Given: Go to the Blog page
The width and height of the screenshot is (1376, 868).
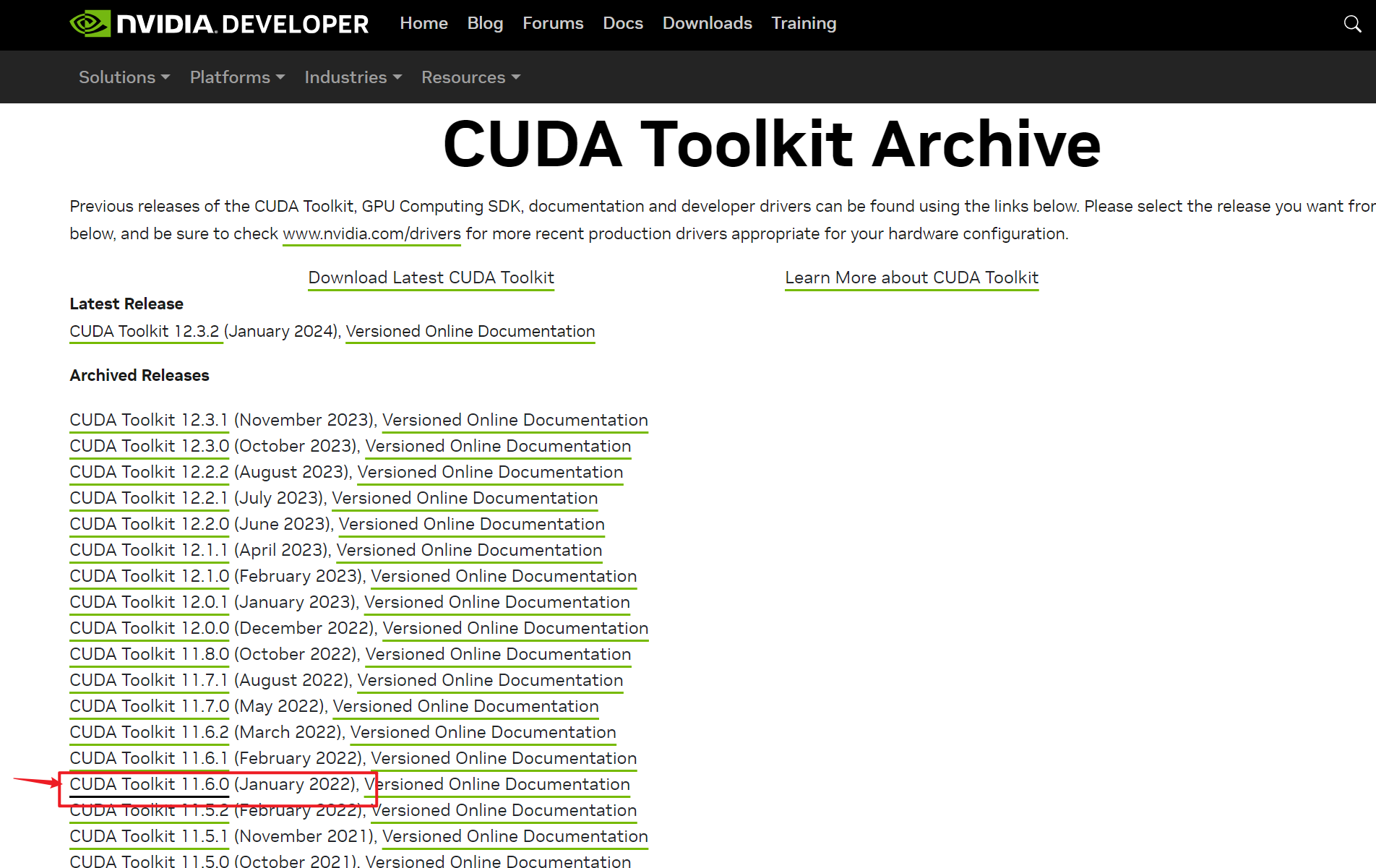Looking at the screenshot, I should point(485,23).
